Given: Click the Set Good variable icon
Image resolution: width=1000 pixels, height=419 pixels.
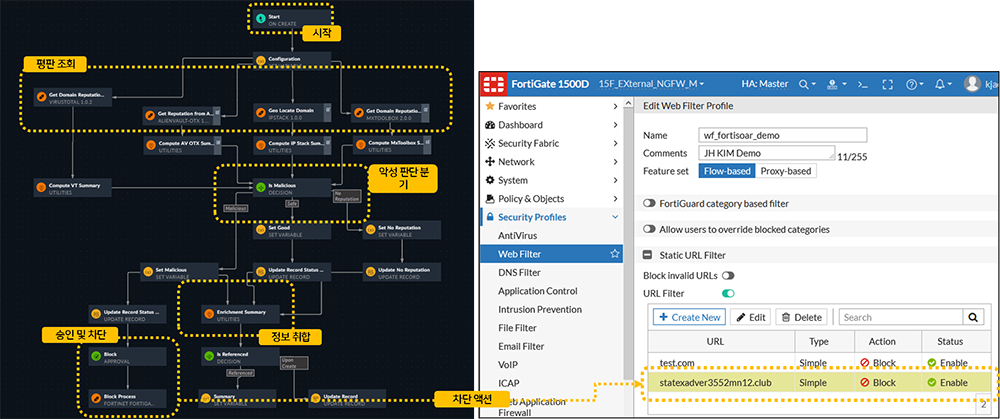Looking at the screenshot, I should click(260, 229).
